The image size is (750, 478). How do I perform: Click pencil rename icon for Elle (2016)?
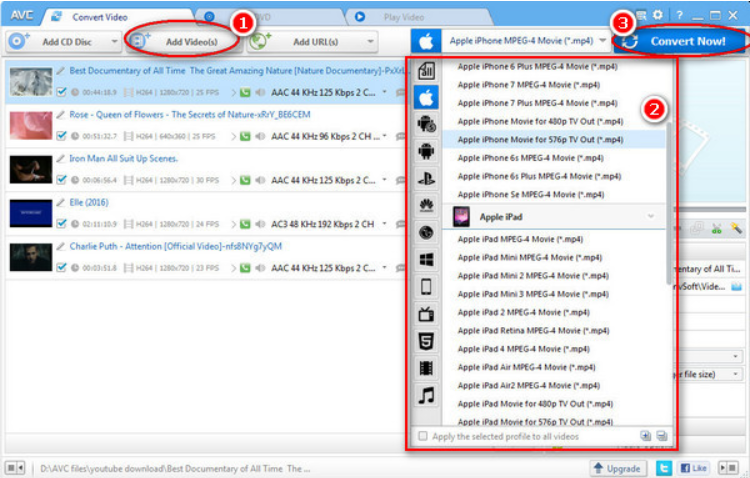(61, 200)
